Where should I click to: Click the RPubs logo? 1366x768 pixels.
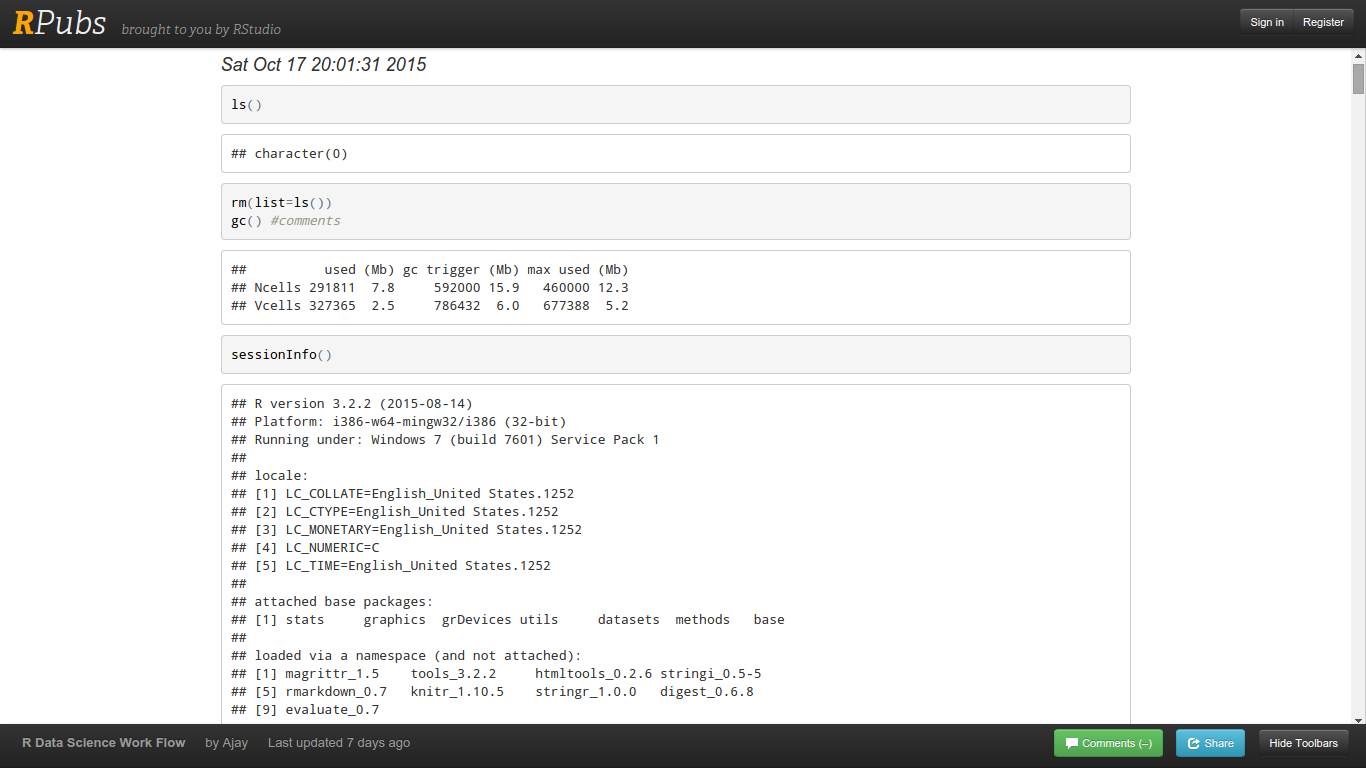point(59,23)
